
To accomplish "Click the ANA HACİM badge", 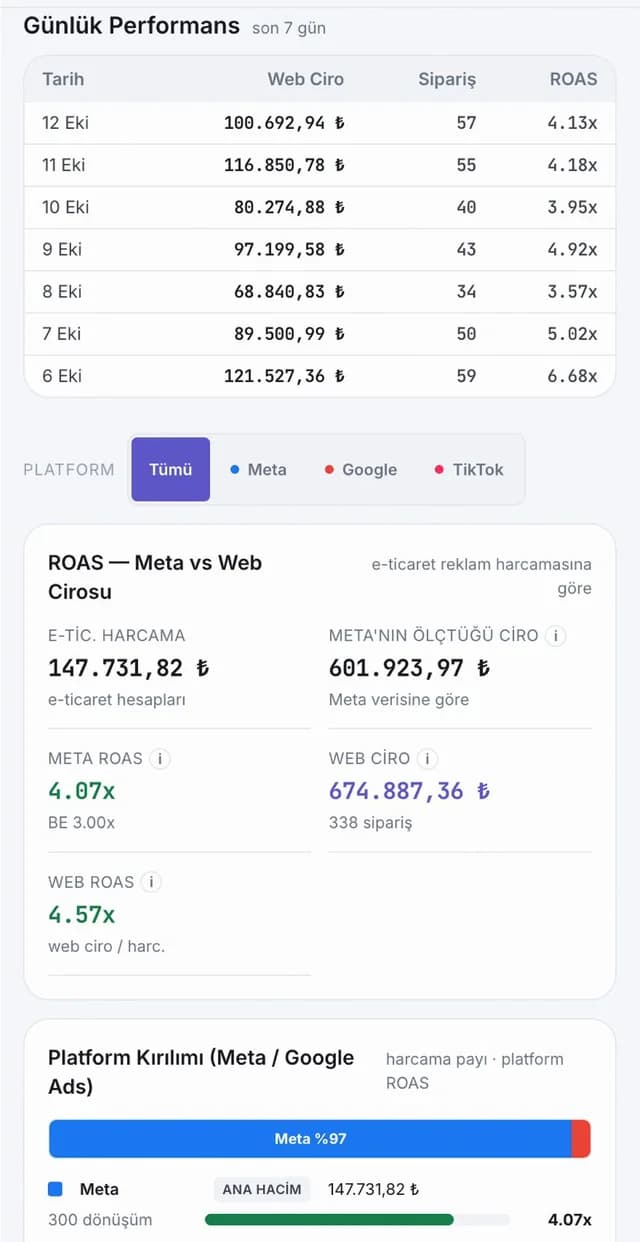I will [262, 1189].
